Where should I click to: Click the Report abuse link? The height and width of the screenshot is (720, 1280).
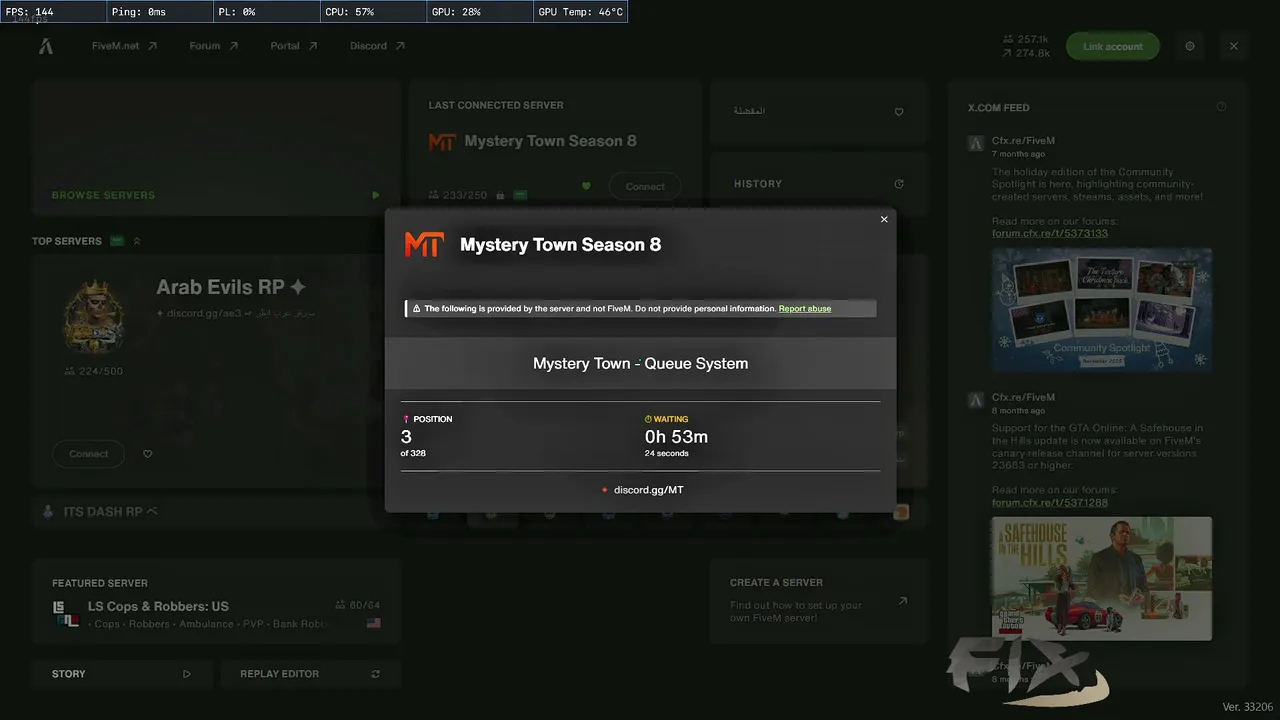805,309
